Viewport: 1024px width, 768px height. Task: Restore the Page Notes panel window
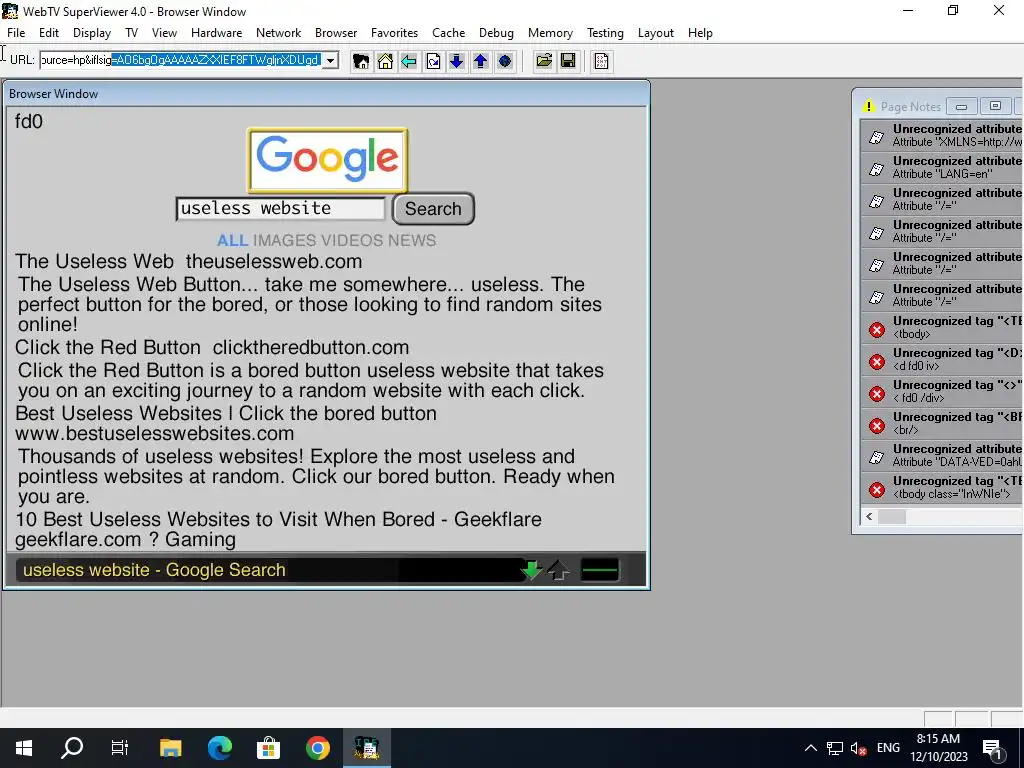point(995,106)
